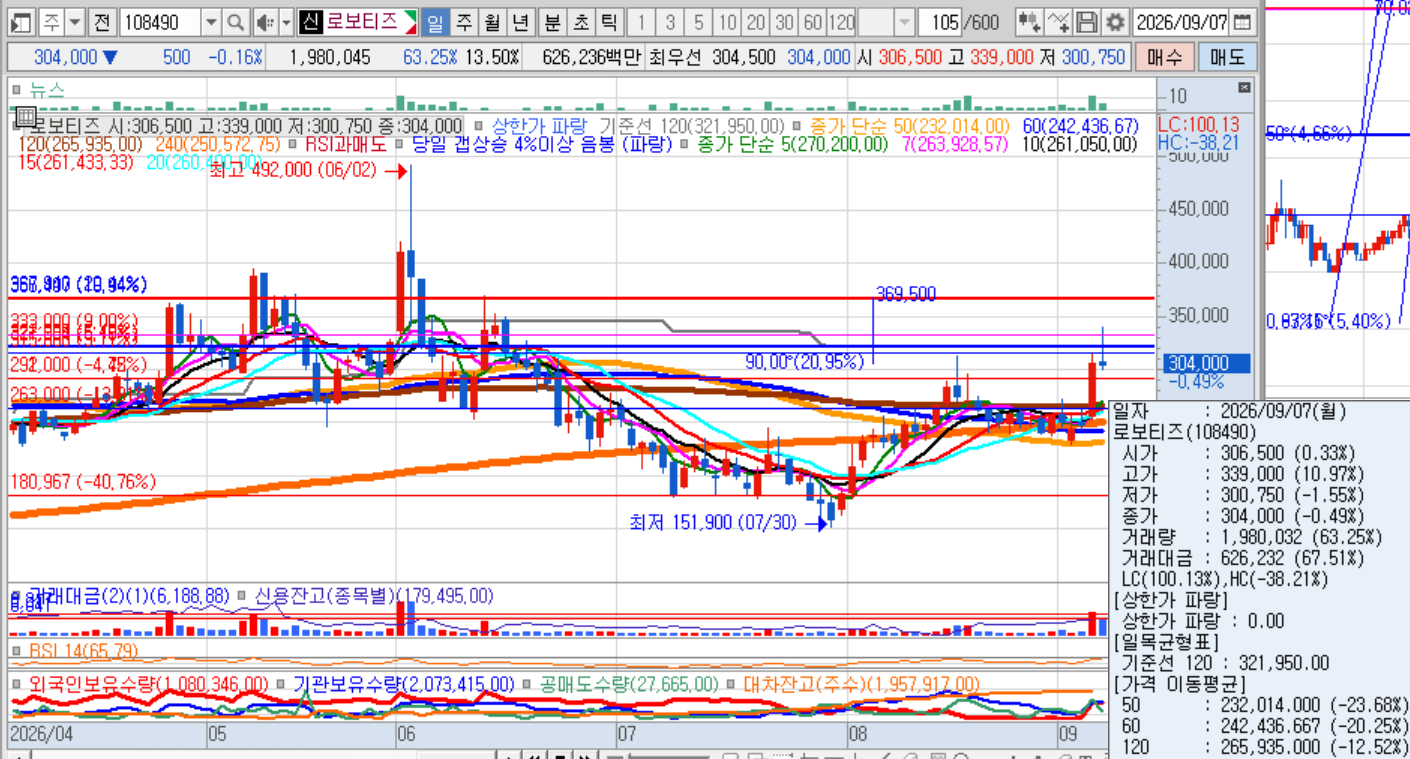Screen dimensions: 1410x759
Task: Switch to the 초 second chart
Action: (581, 22)
